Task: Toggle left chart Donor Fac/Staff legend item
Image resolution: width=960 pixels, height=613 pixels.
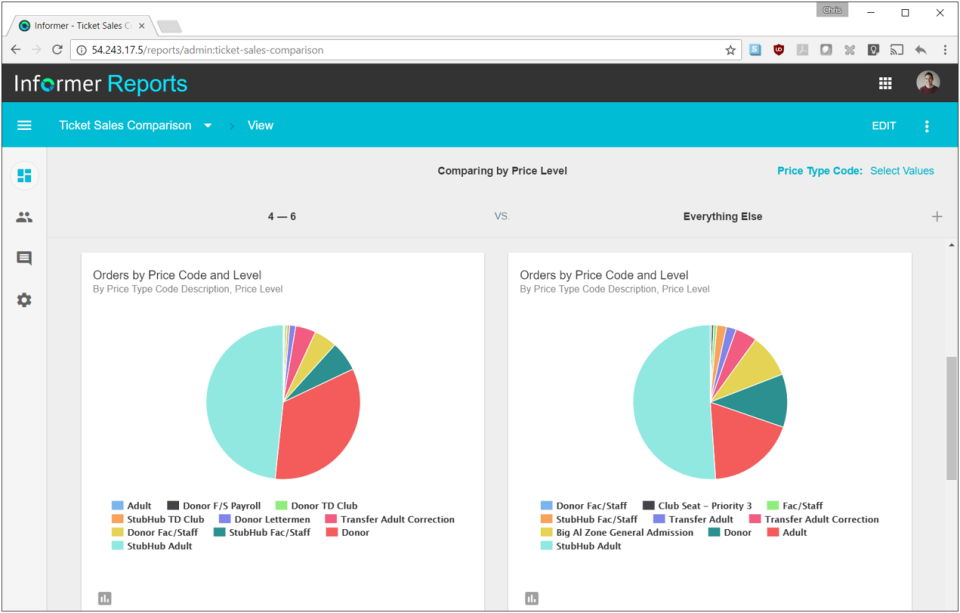Action: coord(155,533)
